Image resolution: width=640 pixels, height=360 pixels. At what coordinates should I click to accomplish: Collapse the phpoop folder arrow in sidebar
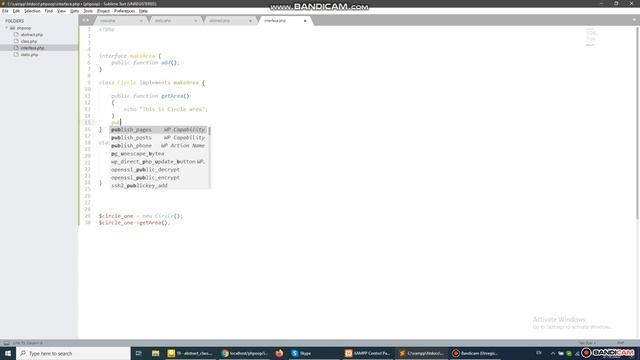(7, 28)
